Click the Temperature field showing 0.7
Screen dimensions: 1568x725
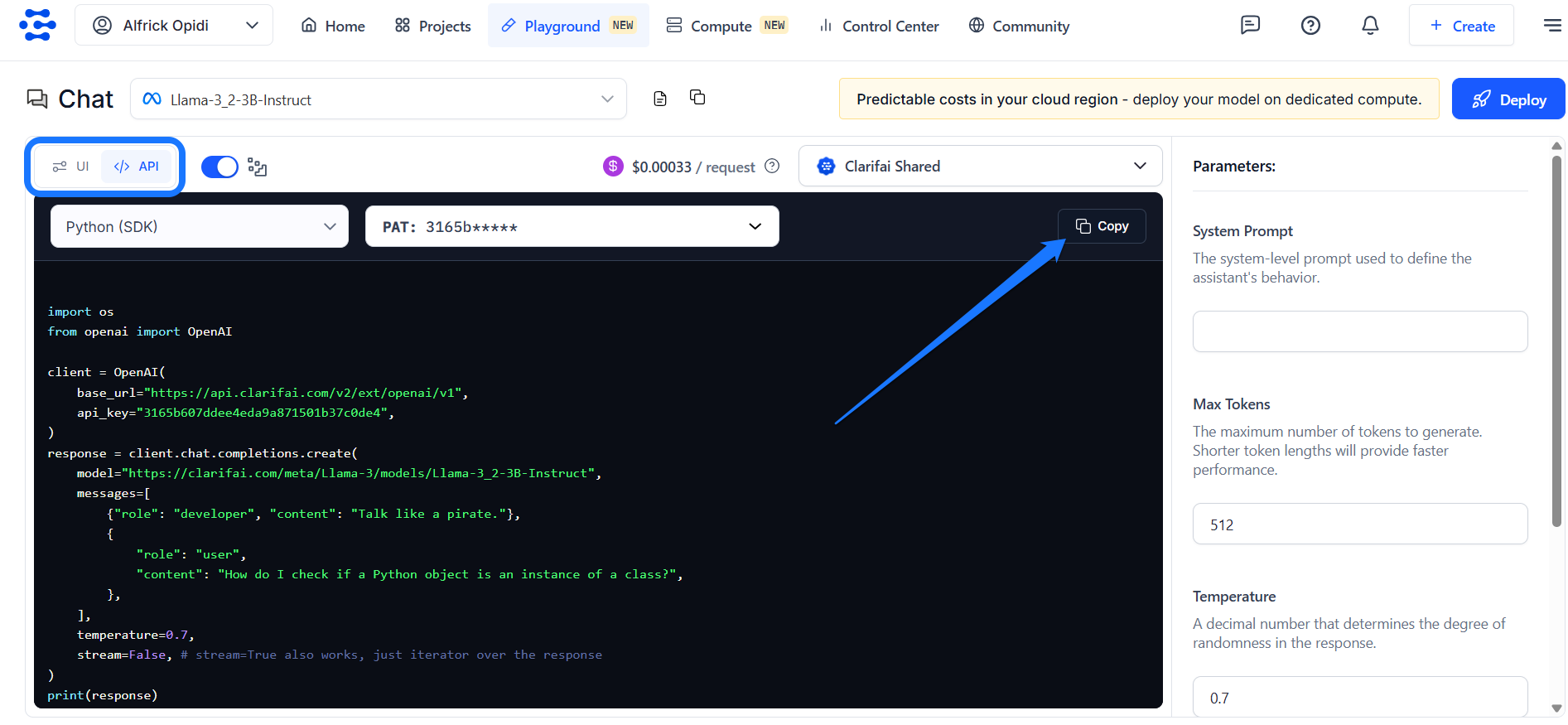point(1360,697)
